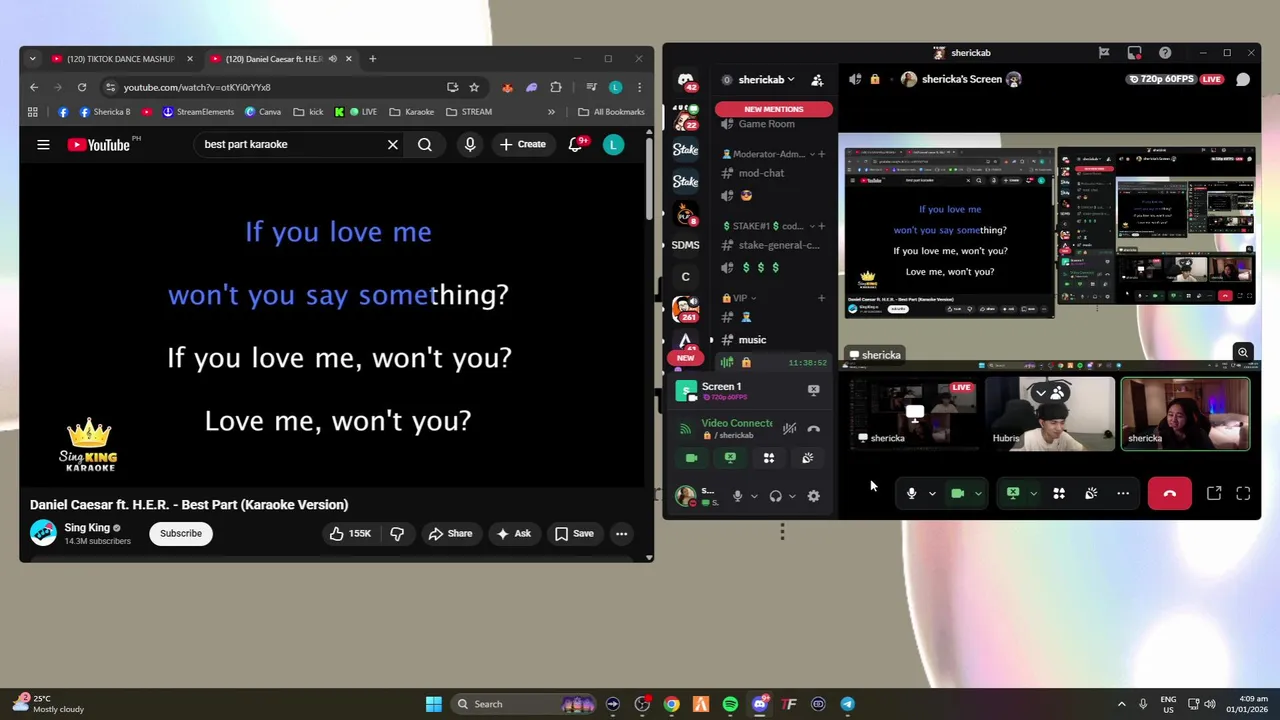
Task: Stop streaming Screen 1 in sidebar
Action: (x=814, y=390)
